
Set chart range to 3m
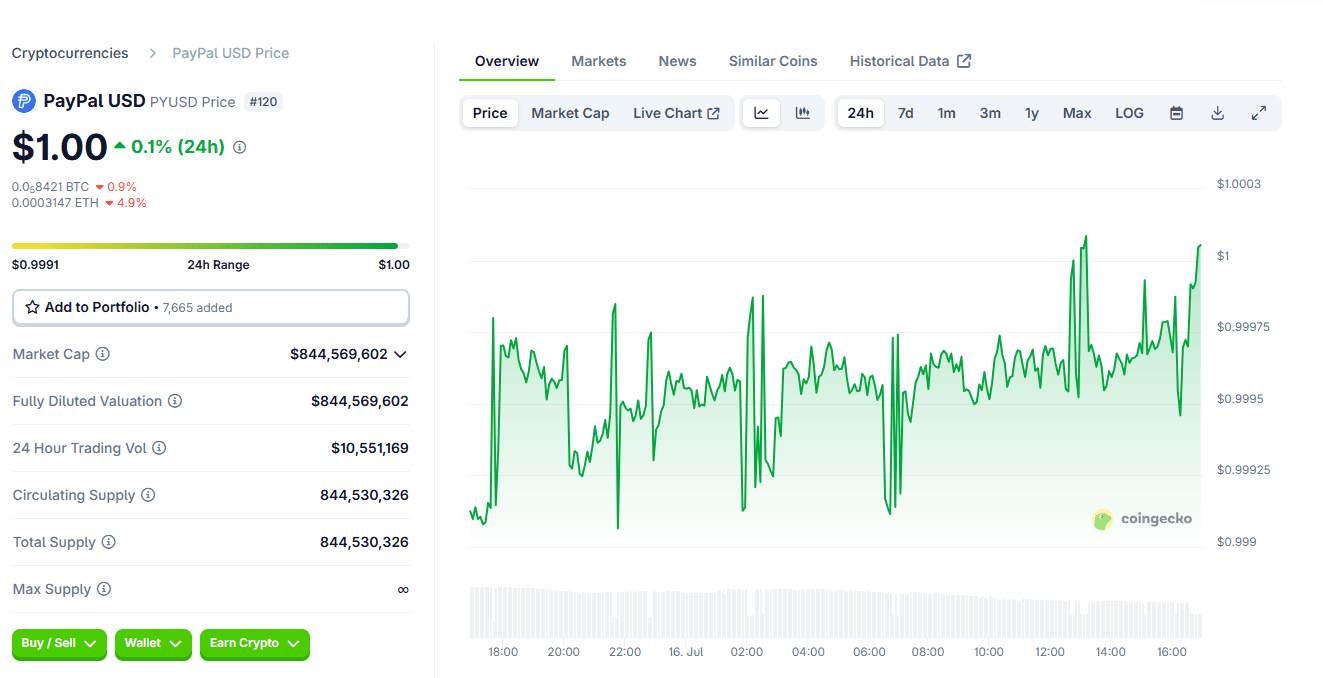990,113
